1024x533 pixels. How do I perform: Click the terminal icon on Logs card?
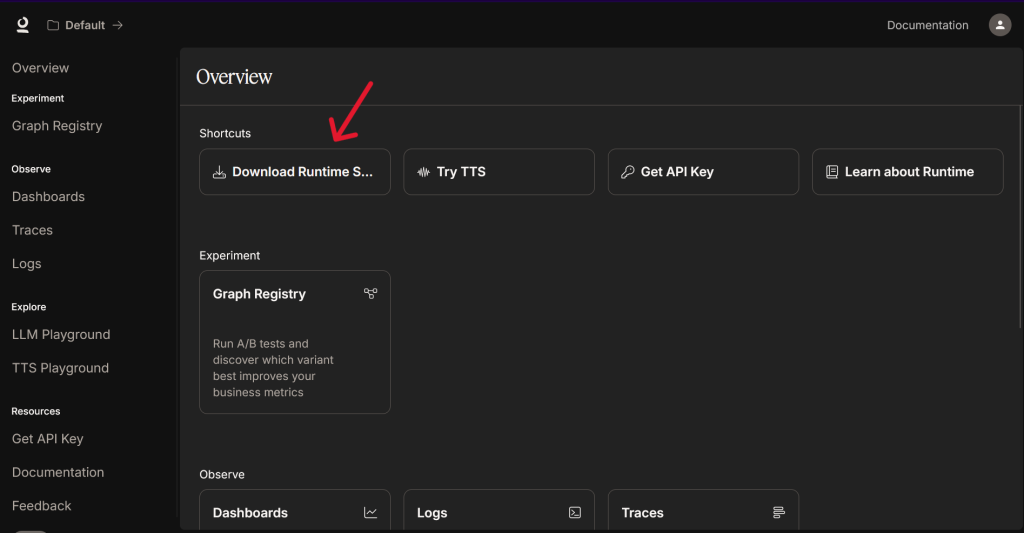click(x=575, y=513)
